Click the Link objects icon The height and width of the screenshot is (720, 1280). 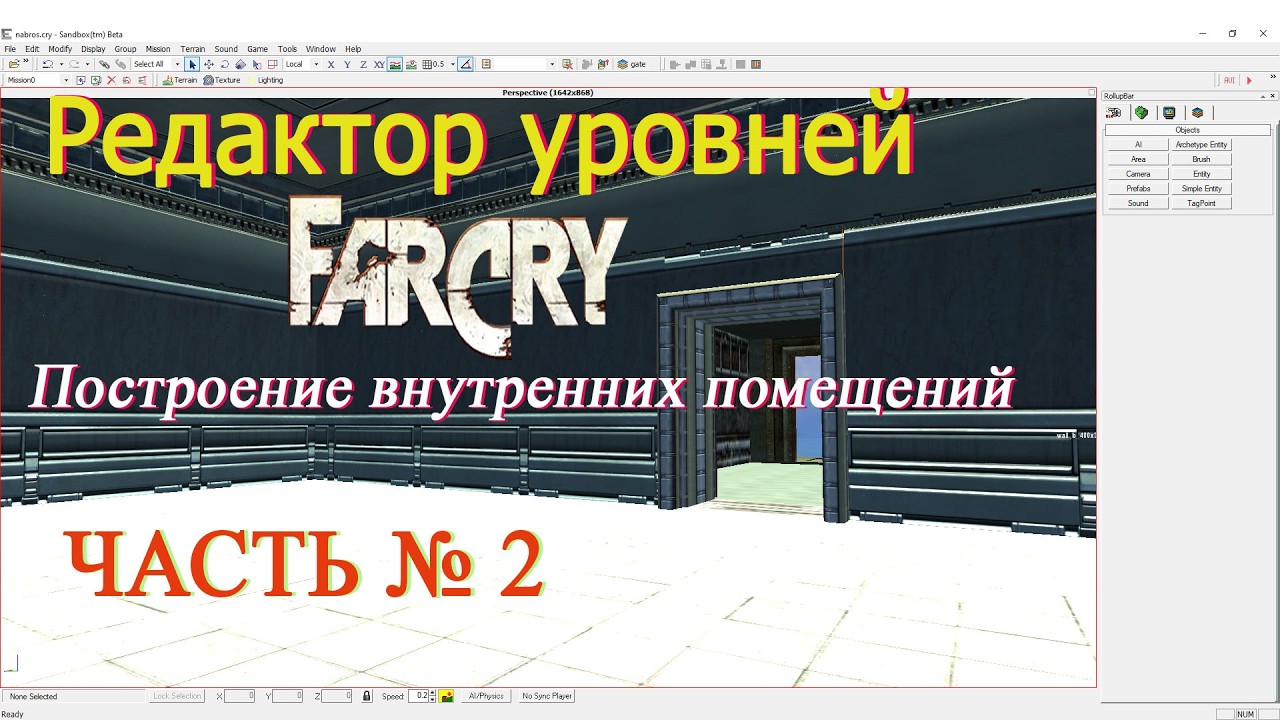click(104, 64)
